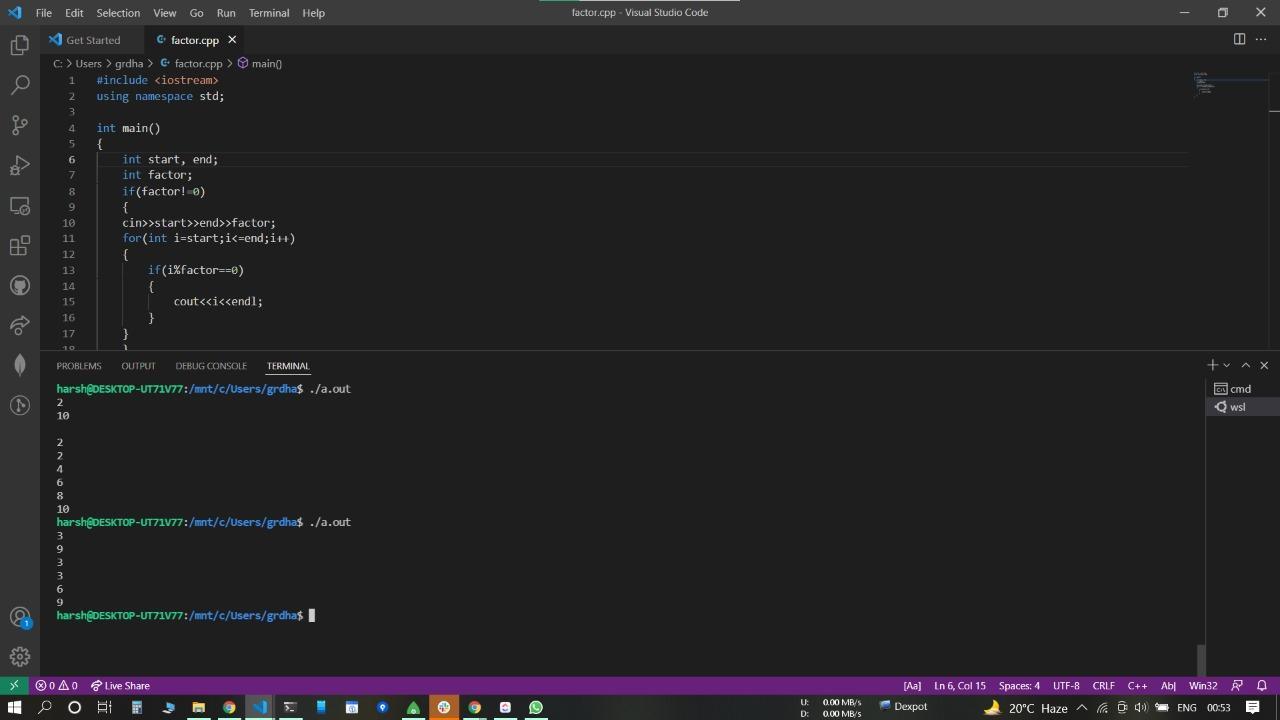The width and height of the screenshot is (1280, 720).
Task: Toggle the [Aa] status bar item
Action: [912, 686]
